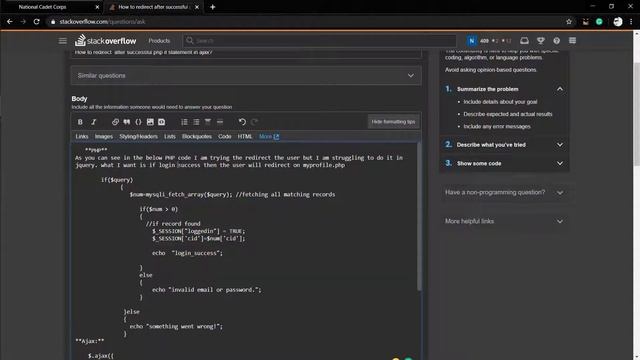Open the achievements trophy icon
Viewport: 640px width, 360px height.
tap(541, 41)
